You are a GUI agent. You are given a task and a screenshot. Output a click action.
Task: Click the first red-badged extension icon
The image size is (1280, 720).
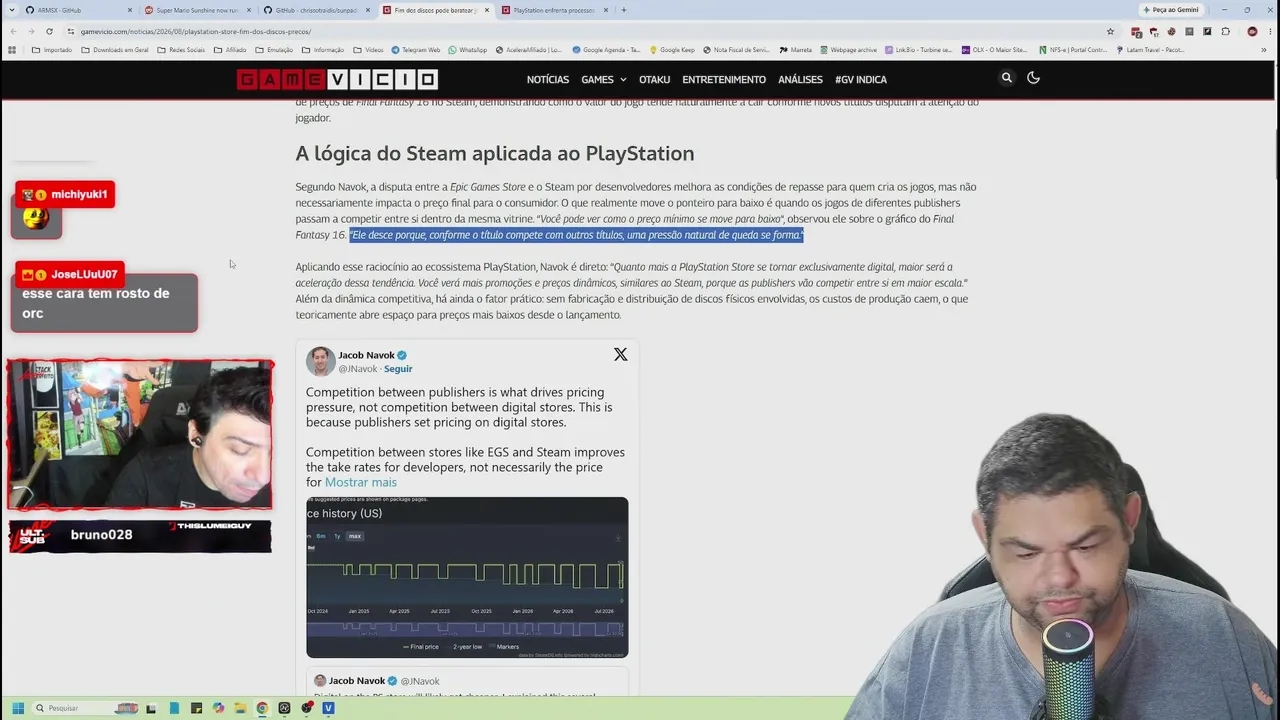point(1136,31)
